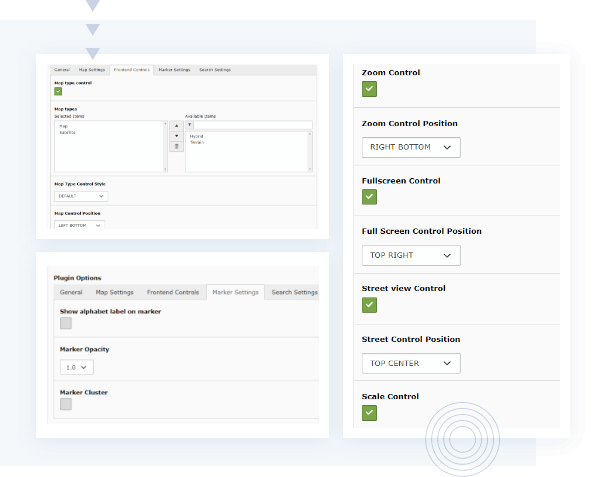This screenshot has width=600, height=477.
Task: Expand the Full Screen Control Position dropdown
Action: coord(410,255)
